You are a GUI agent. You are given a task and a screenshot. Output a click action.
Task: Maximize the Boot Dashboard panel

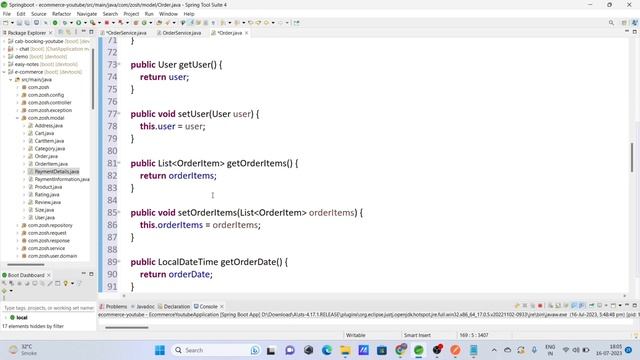(91, 274)
